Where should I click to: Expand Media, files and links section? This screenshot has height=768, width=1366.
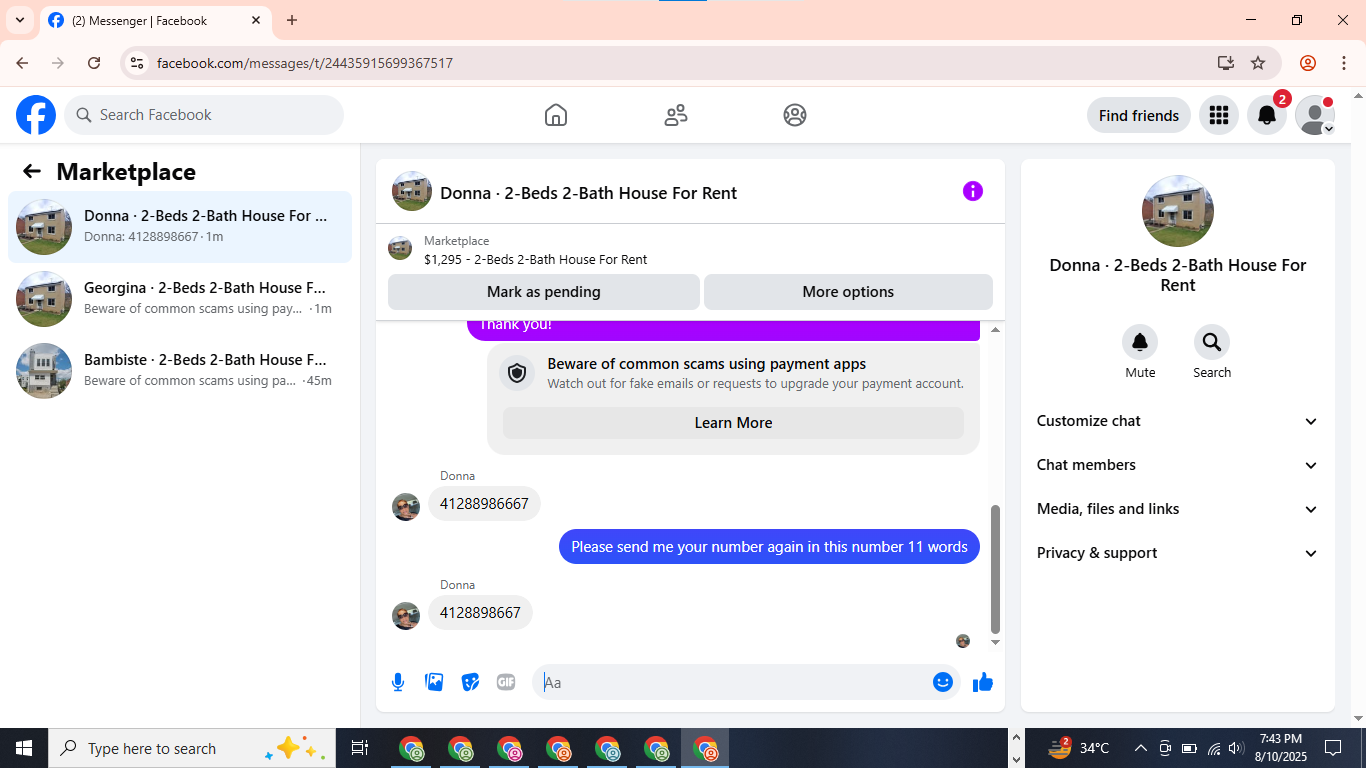pos(1178,509)
